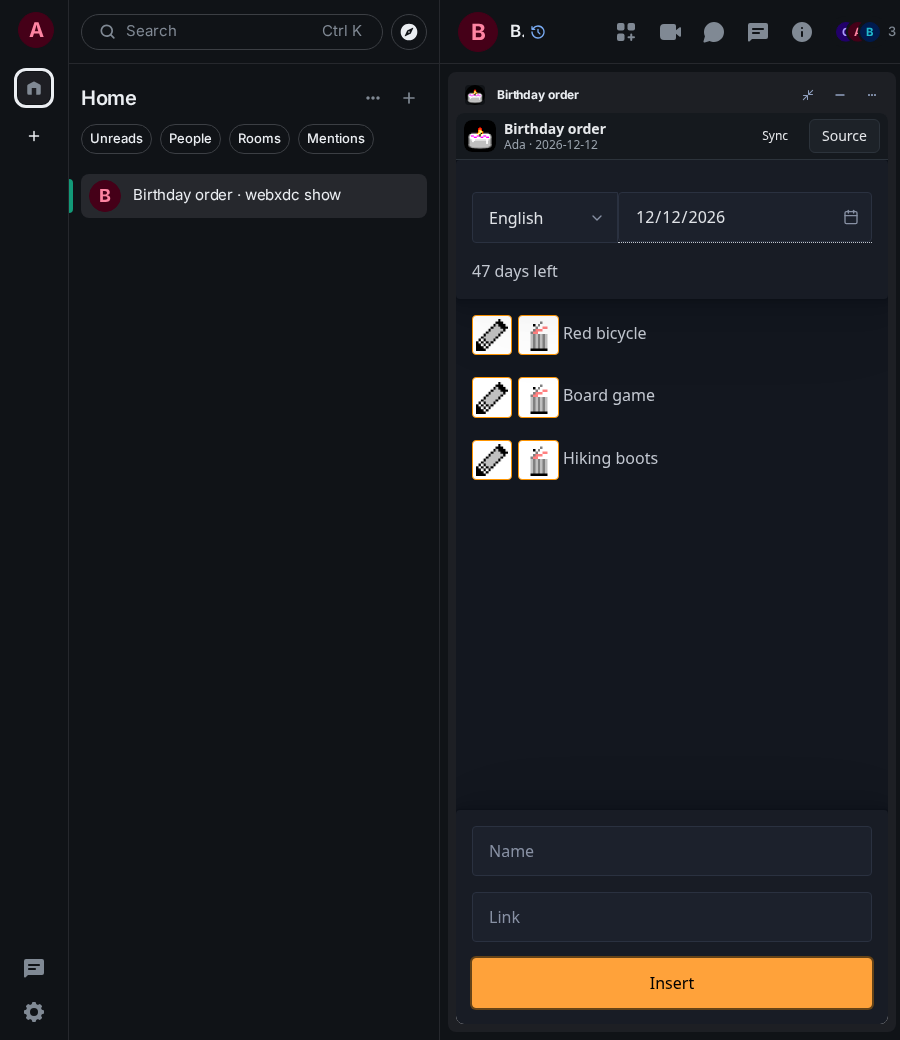Expand the English language dropdown

[x=545, y=218]
